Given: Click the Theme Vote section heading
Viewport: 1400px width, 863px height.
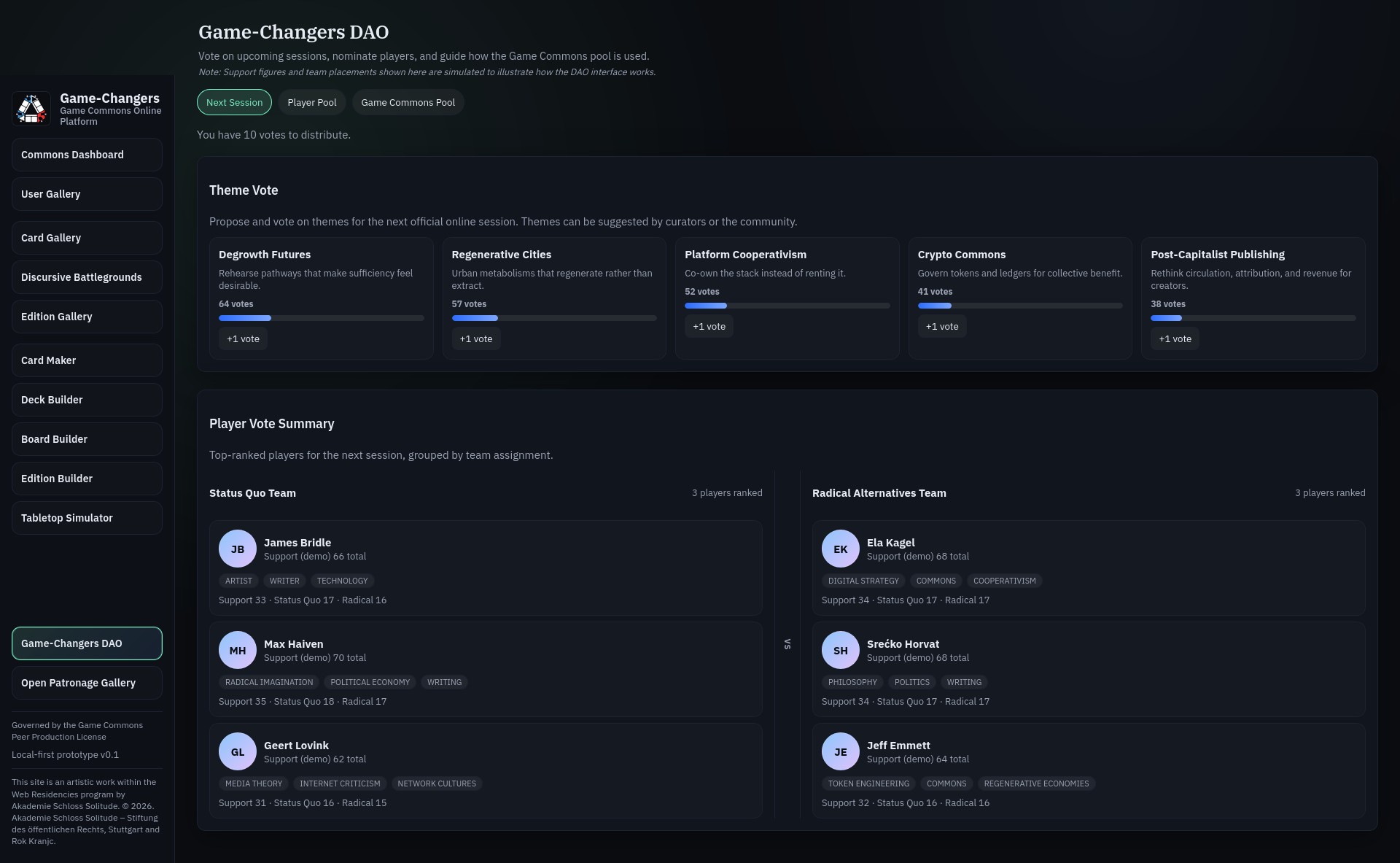Looking at the screenshot, I should 244,190.
